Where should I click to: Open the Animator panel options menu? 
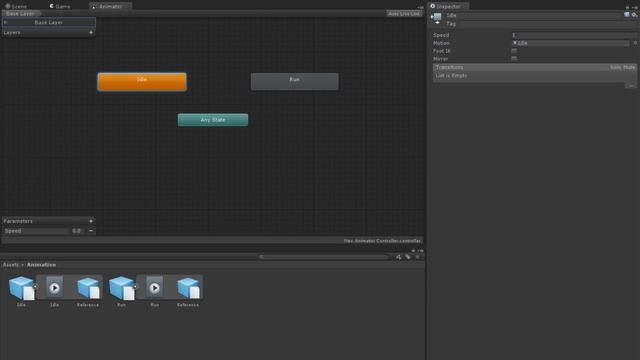(x=420, y=7)
